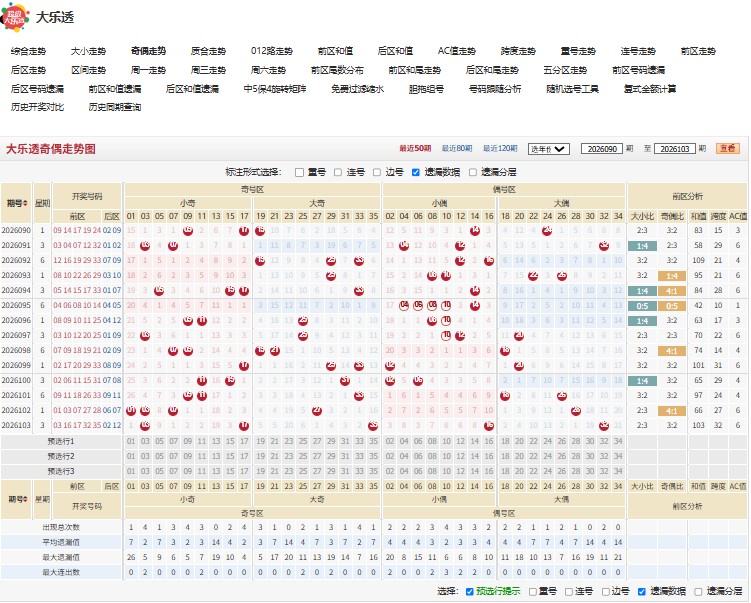The height and width of the screenshot is (603, 751).
Task: Click teal 1:4 大小比 cell in row 2026091
Action: tap(642, 246)
